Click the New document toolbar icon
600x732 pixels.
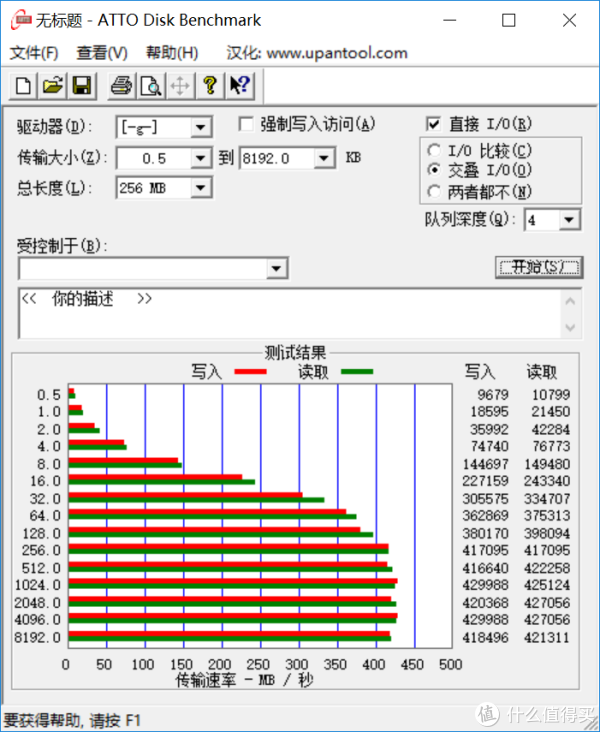(23, 86)
